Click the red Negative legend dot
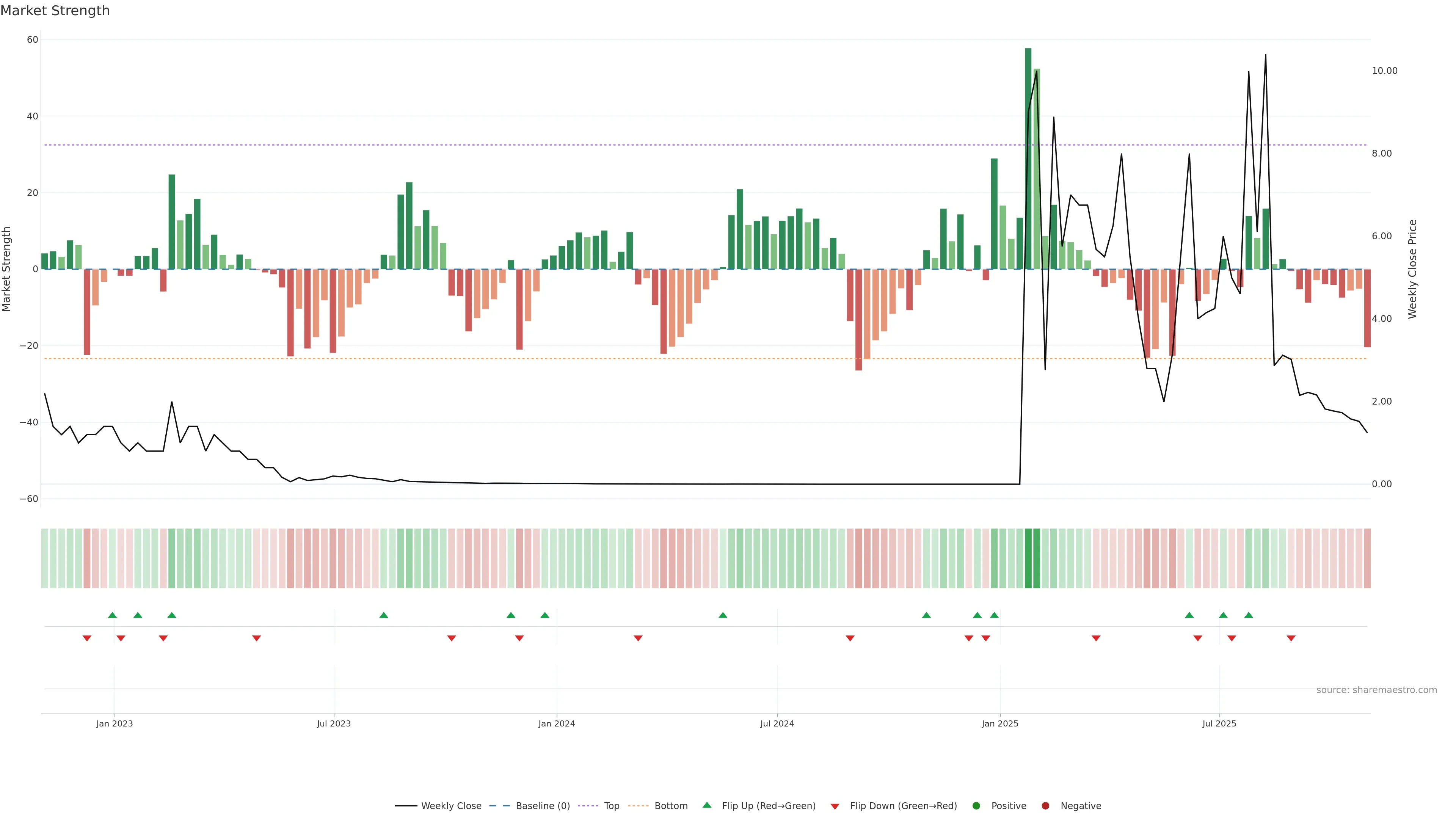 coord(1045,806)
